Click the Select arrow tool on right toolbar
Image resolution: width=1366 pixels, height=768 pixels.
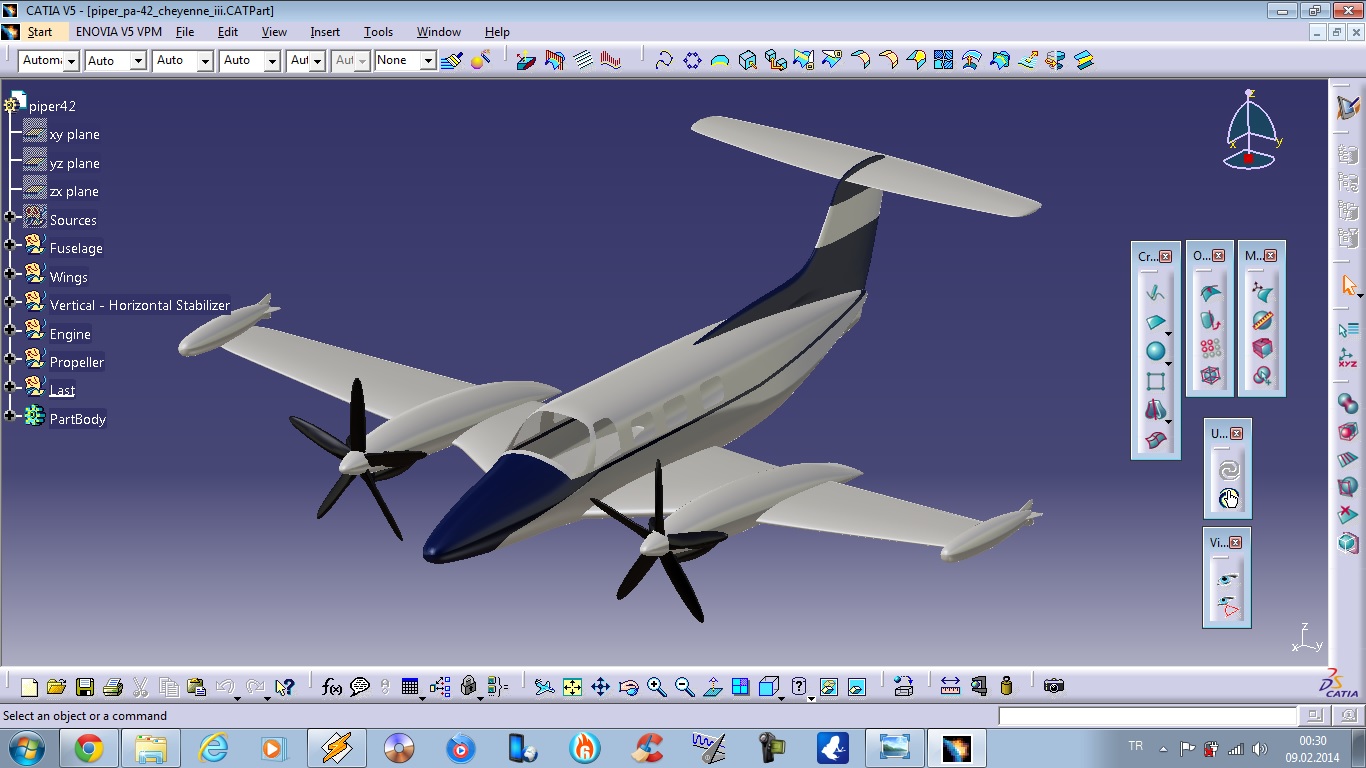click(1348, 286)
